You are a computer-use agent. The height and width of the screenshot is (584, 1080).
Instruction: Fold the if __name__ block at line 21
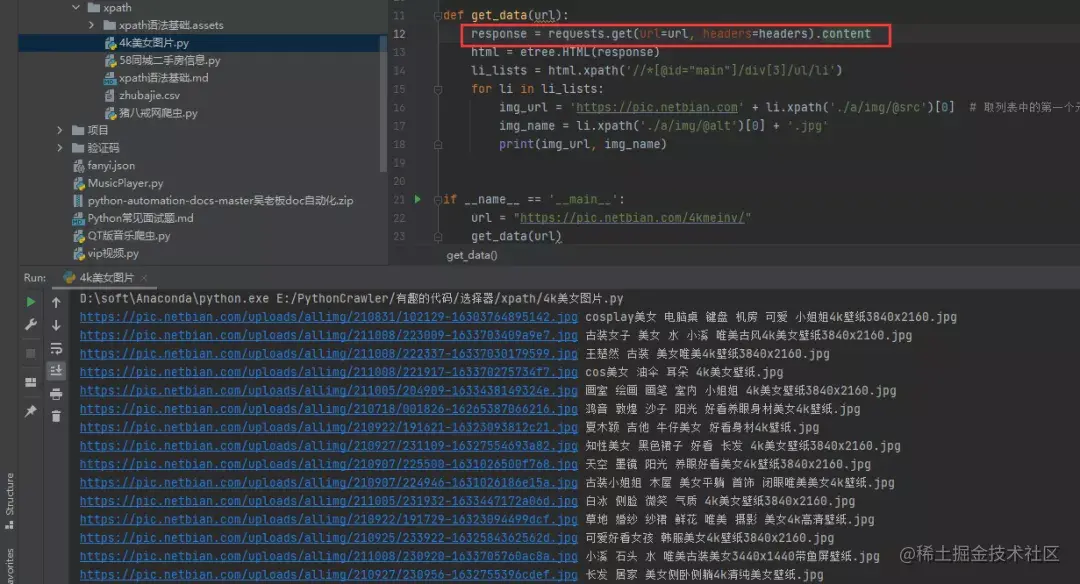[x=437, y=200]
